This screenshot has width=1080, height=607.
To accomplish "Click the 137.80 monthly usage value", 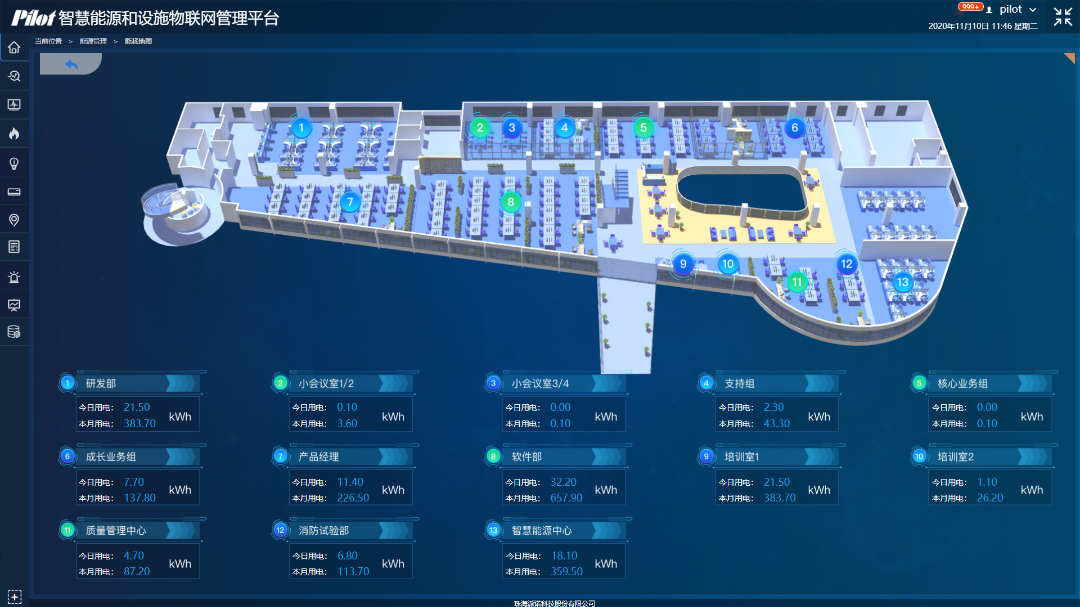I will (140, 497).
